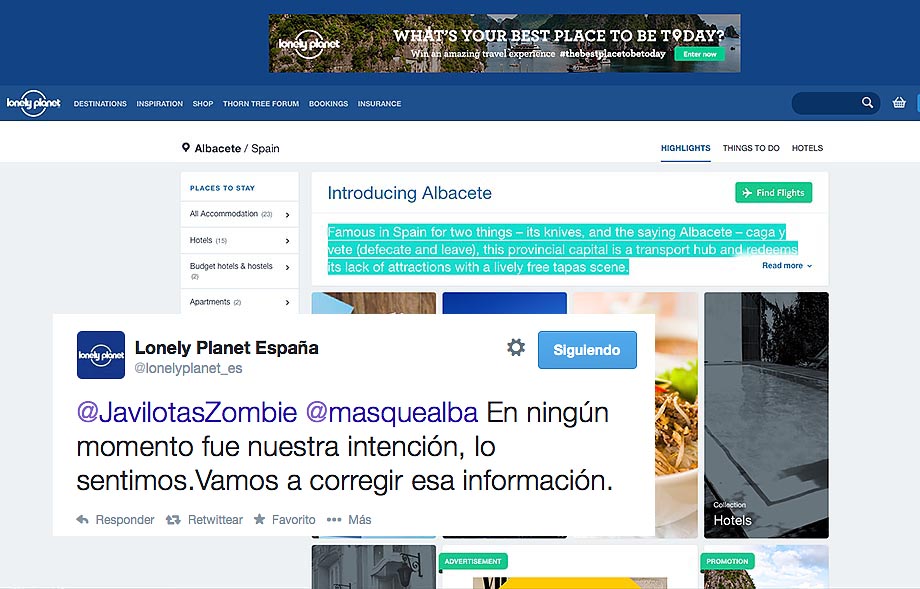This screenshot has height=589, width=920.
Task: Click the @masquealba mention
Action: 392,412
